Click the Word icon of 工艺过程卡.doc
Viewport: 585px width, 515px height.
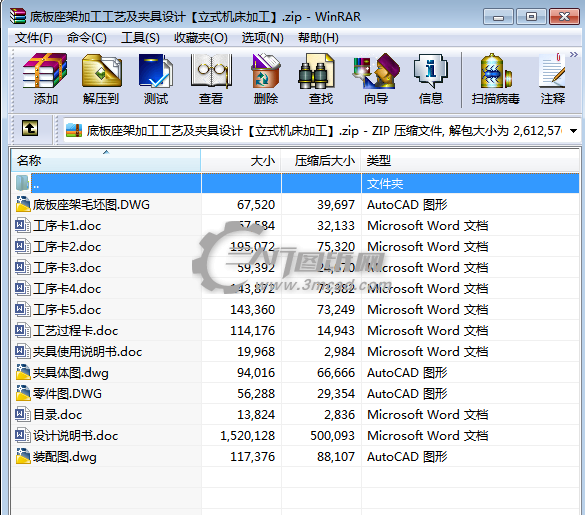(23, 330)
